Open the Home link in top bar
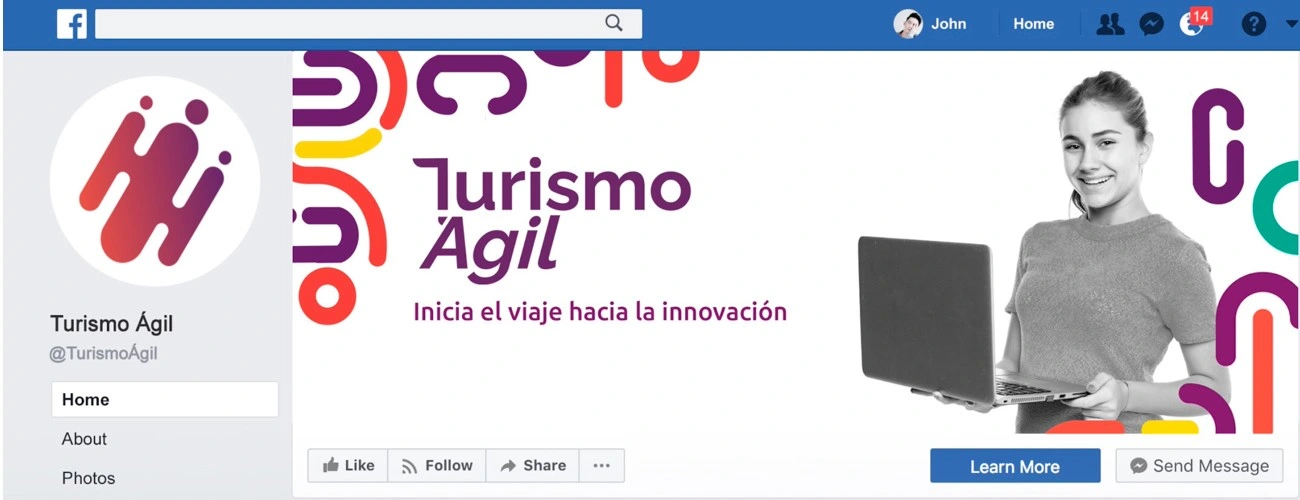The image size is (1300, 500). point(1033,24)
